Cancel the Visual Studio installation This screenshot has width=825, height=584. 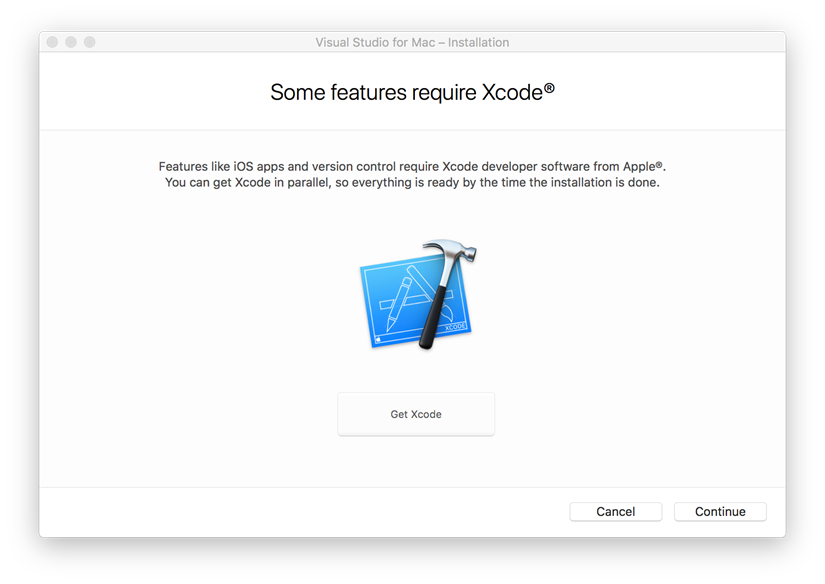click(x=615, y=511)
